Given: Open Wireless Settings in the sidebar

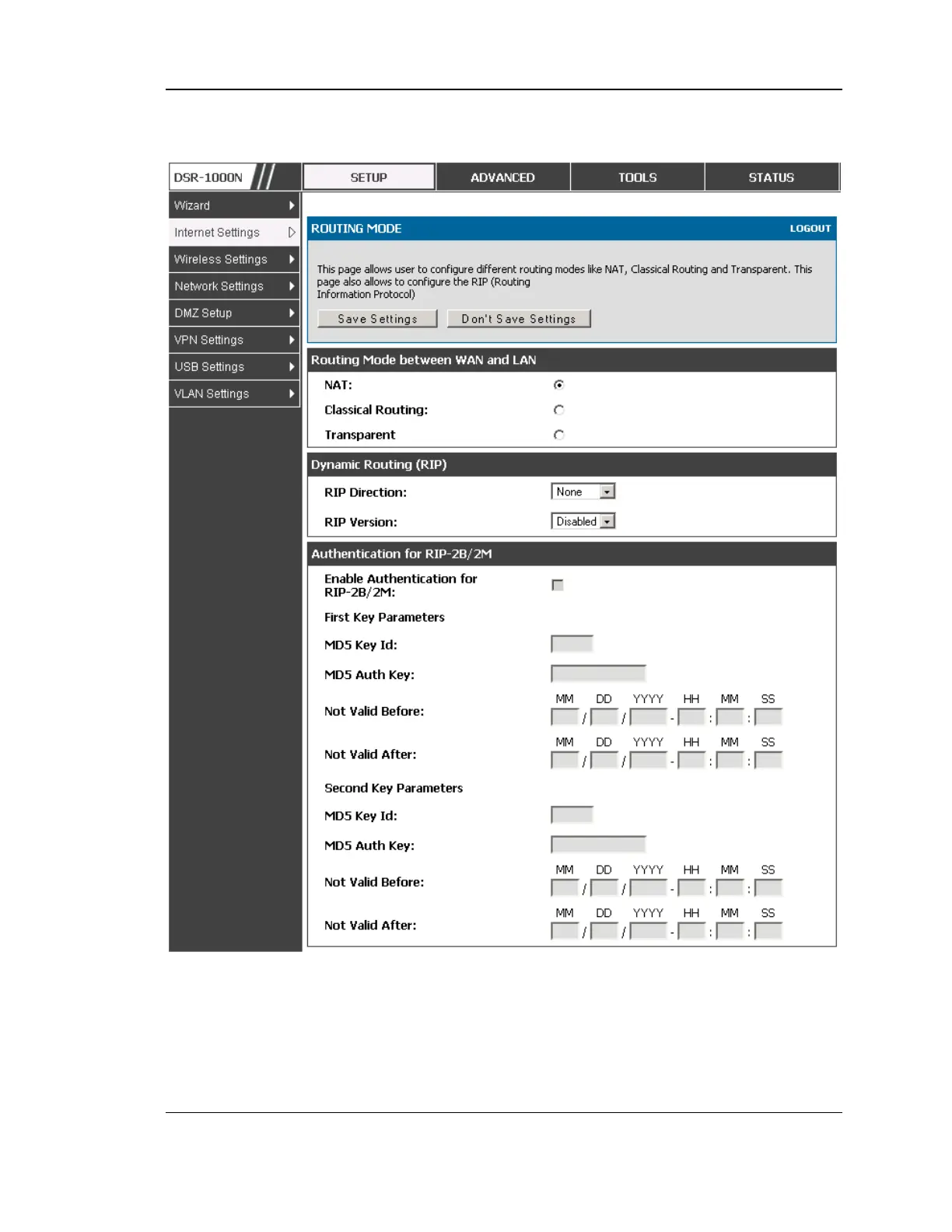Looking at the screenshot, I should pyautogui.click(x=234, y=259).
